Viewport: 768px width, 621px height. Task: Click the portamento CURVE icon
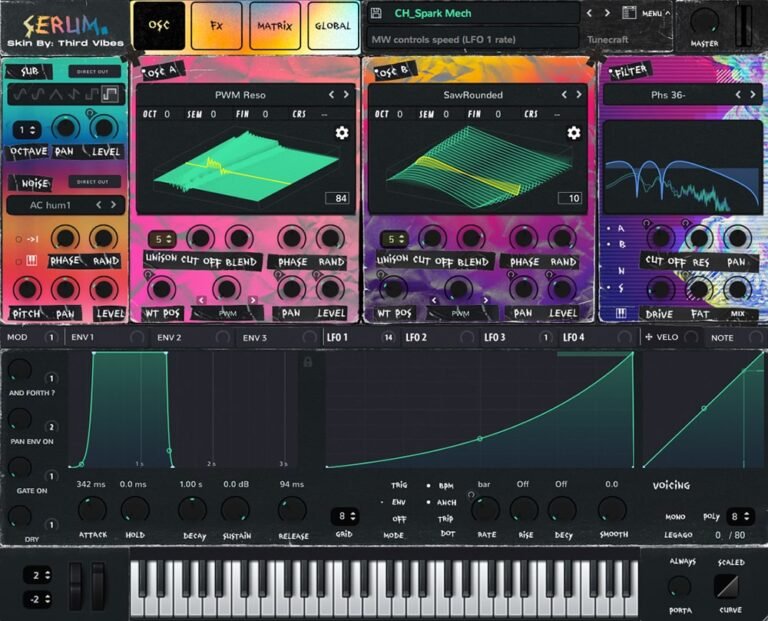point(729,586)
